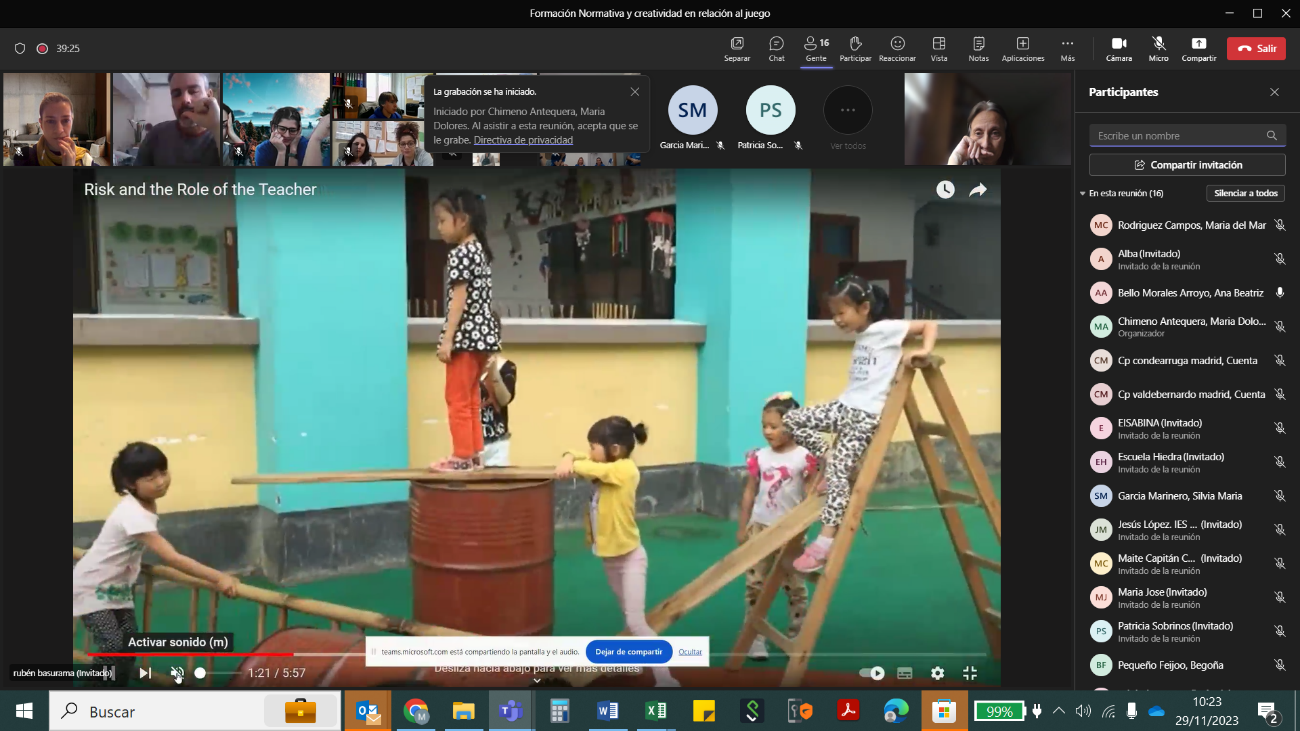Click Ver todos participants overflow

pyautogui.click(x=847, y=112)
